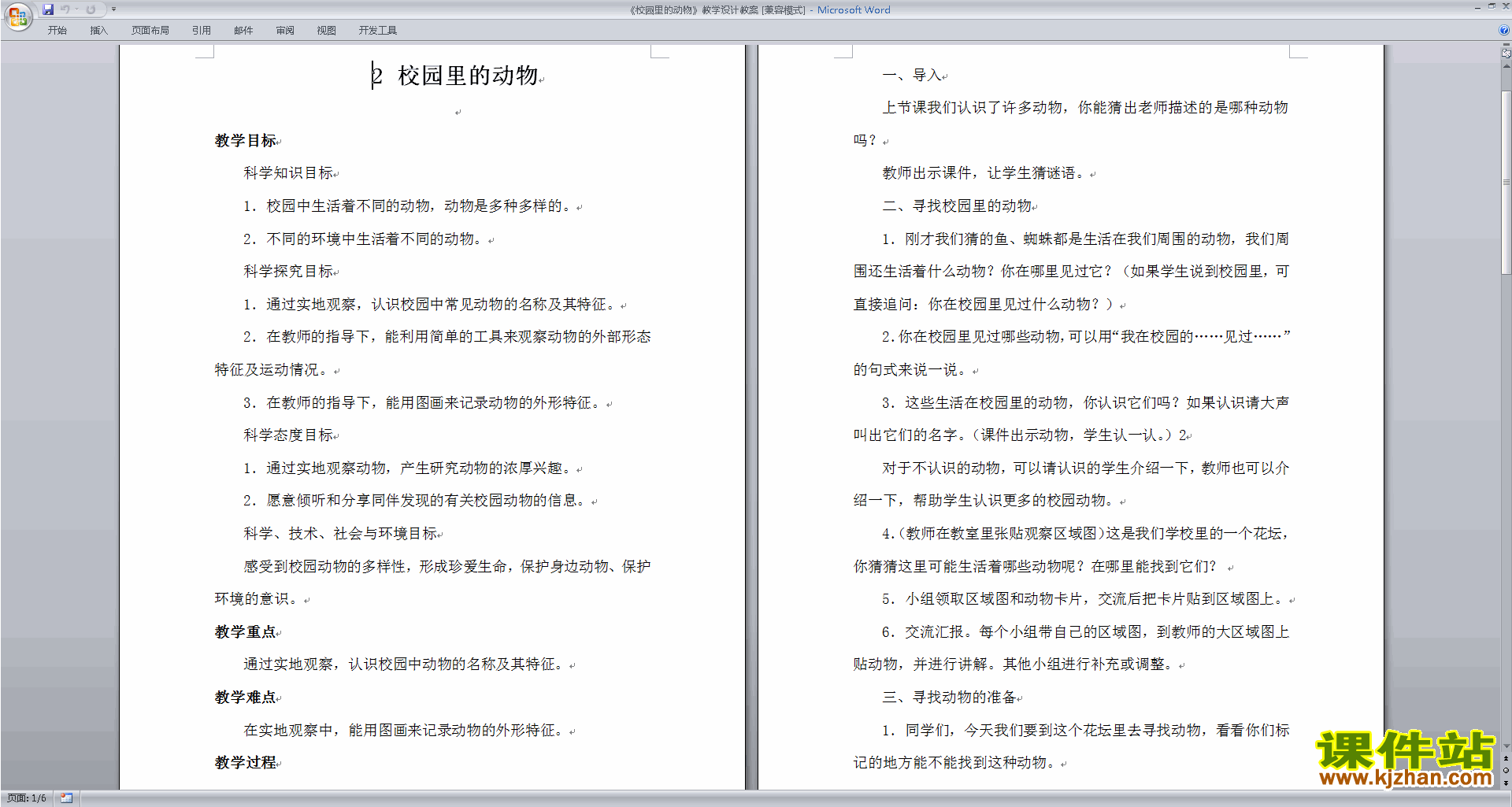Image resolution: width=1512 pixels, height=807 pixels.
Task: Minimize the Word window
Action: 1477,7
